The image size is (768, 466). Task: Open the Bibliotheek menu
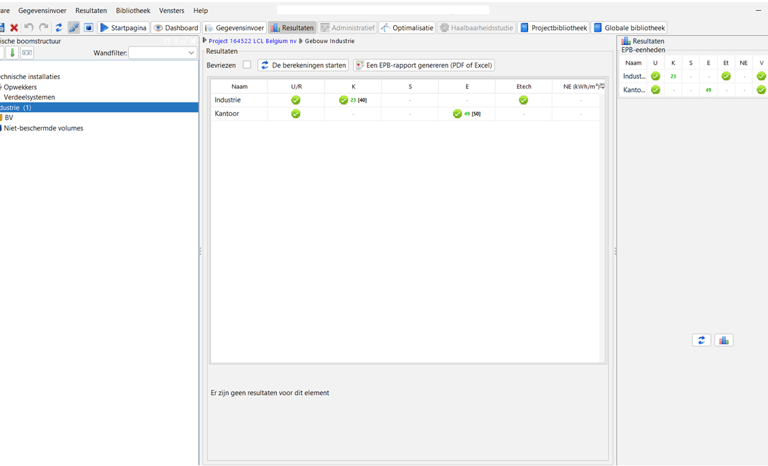tap(133, 10)
